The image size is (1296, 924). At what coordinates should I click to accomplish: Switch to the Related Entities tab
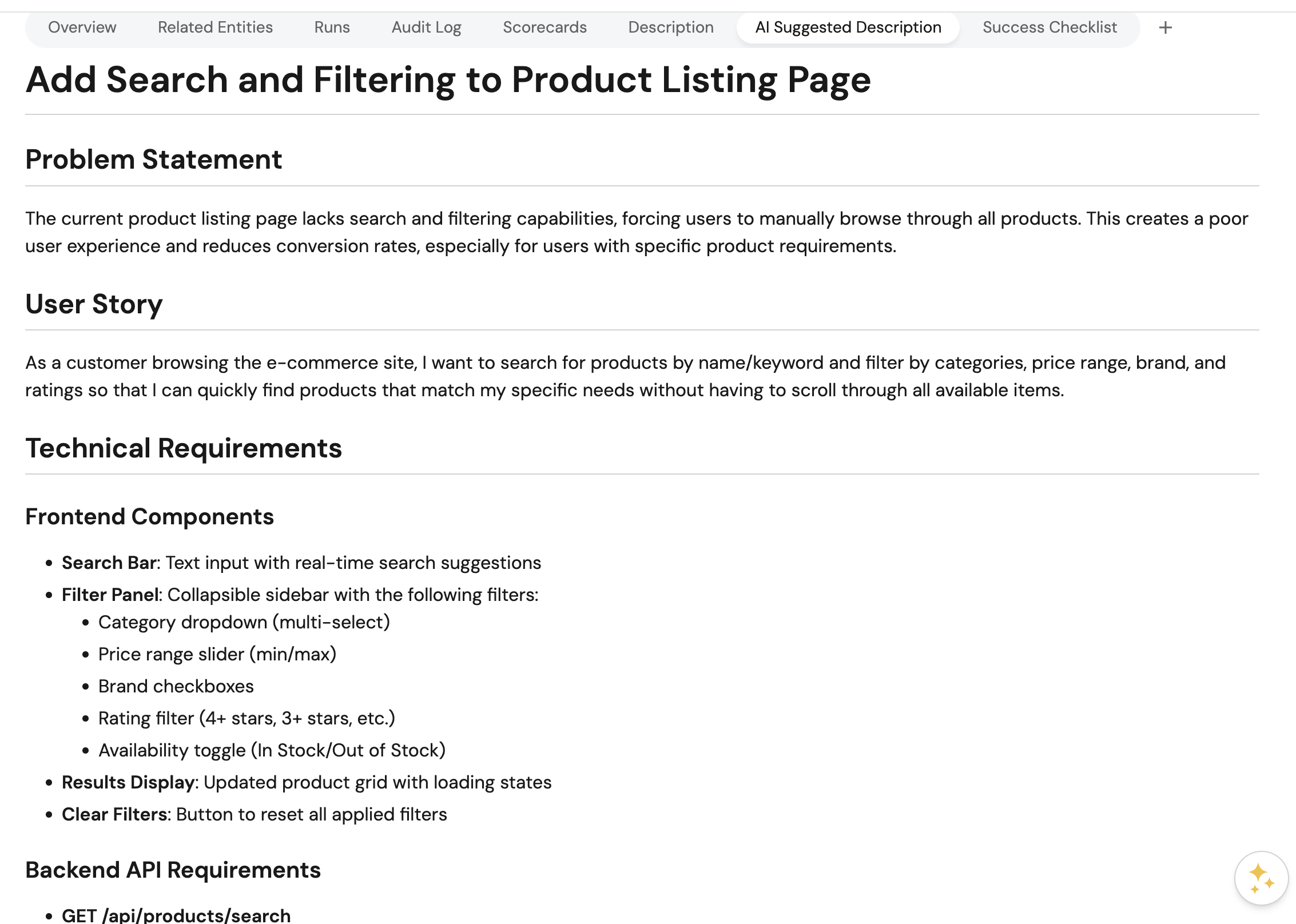click(x=215, y=27)
